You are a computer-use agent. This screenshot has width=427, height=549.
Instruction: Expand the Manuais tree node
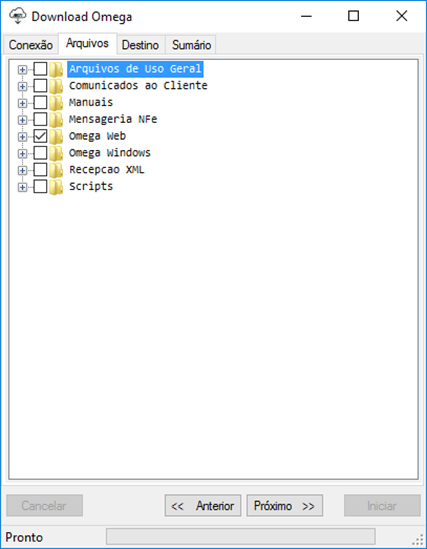point(22,103)
